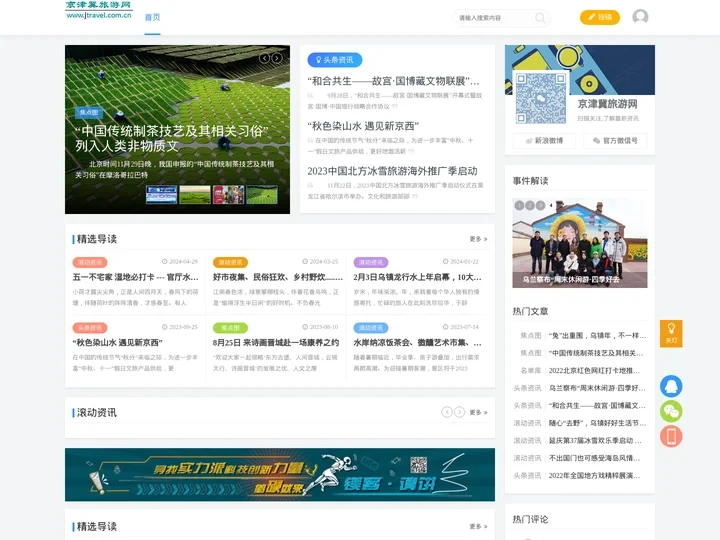Viewport: 720px width, 540px height.
Task: Click the red mobile phone floating icon
Action: point(671,436)
